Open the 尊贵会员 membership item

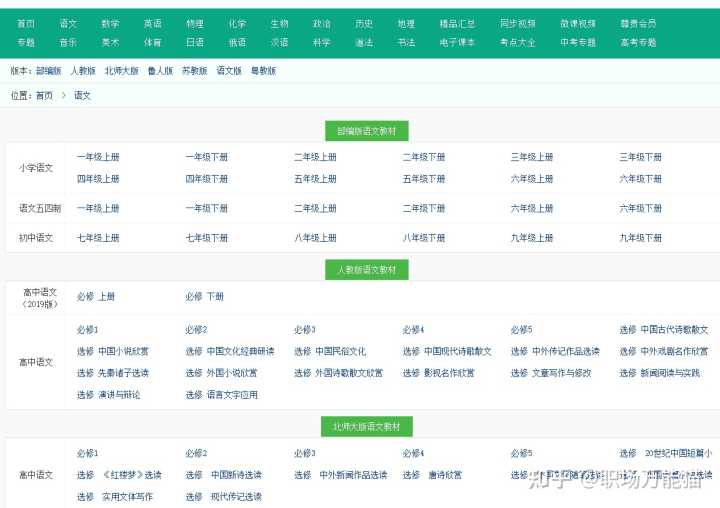coord(638,23)
